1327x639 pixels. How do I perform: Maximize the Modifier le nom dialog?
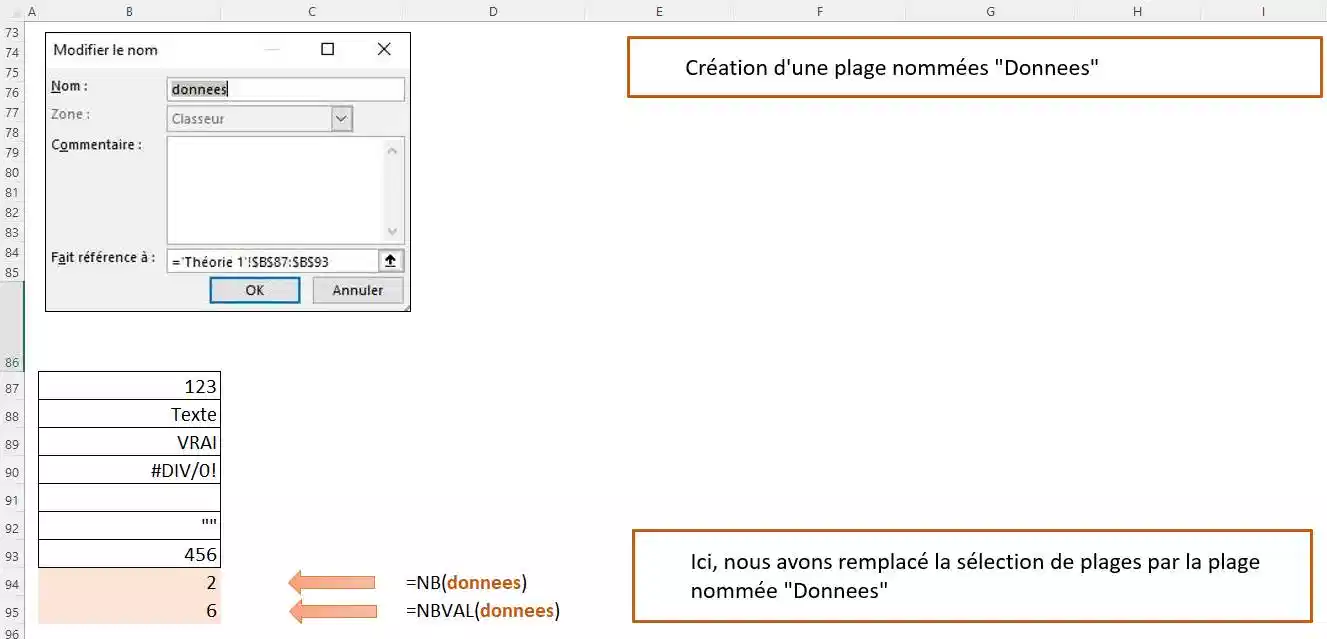coord(327,49)
